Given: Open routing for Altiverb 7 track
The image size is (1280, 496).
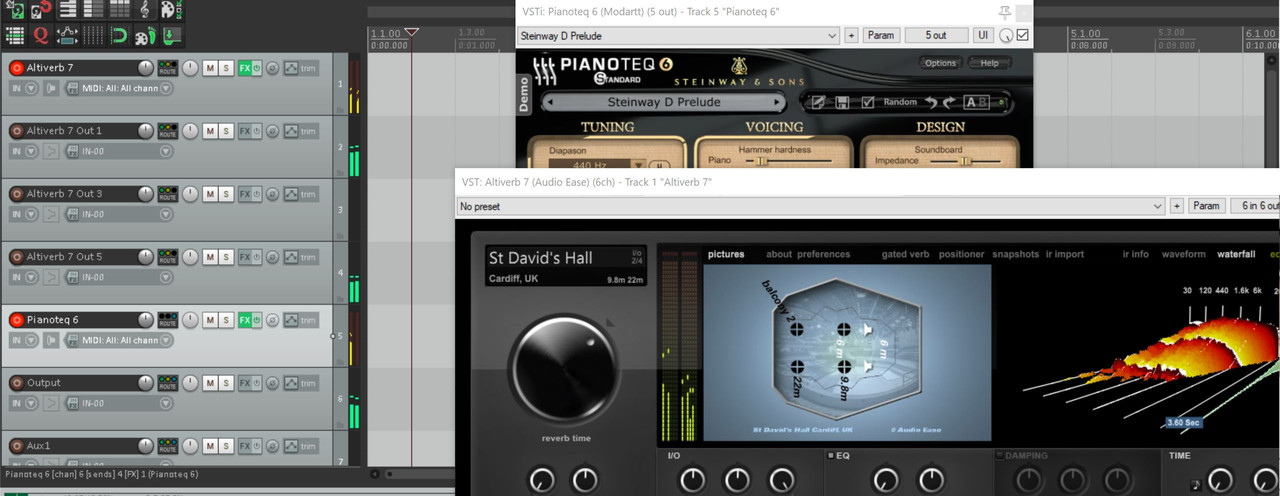Looking at the screenshot, I should (168, 68).
